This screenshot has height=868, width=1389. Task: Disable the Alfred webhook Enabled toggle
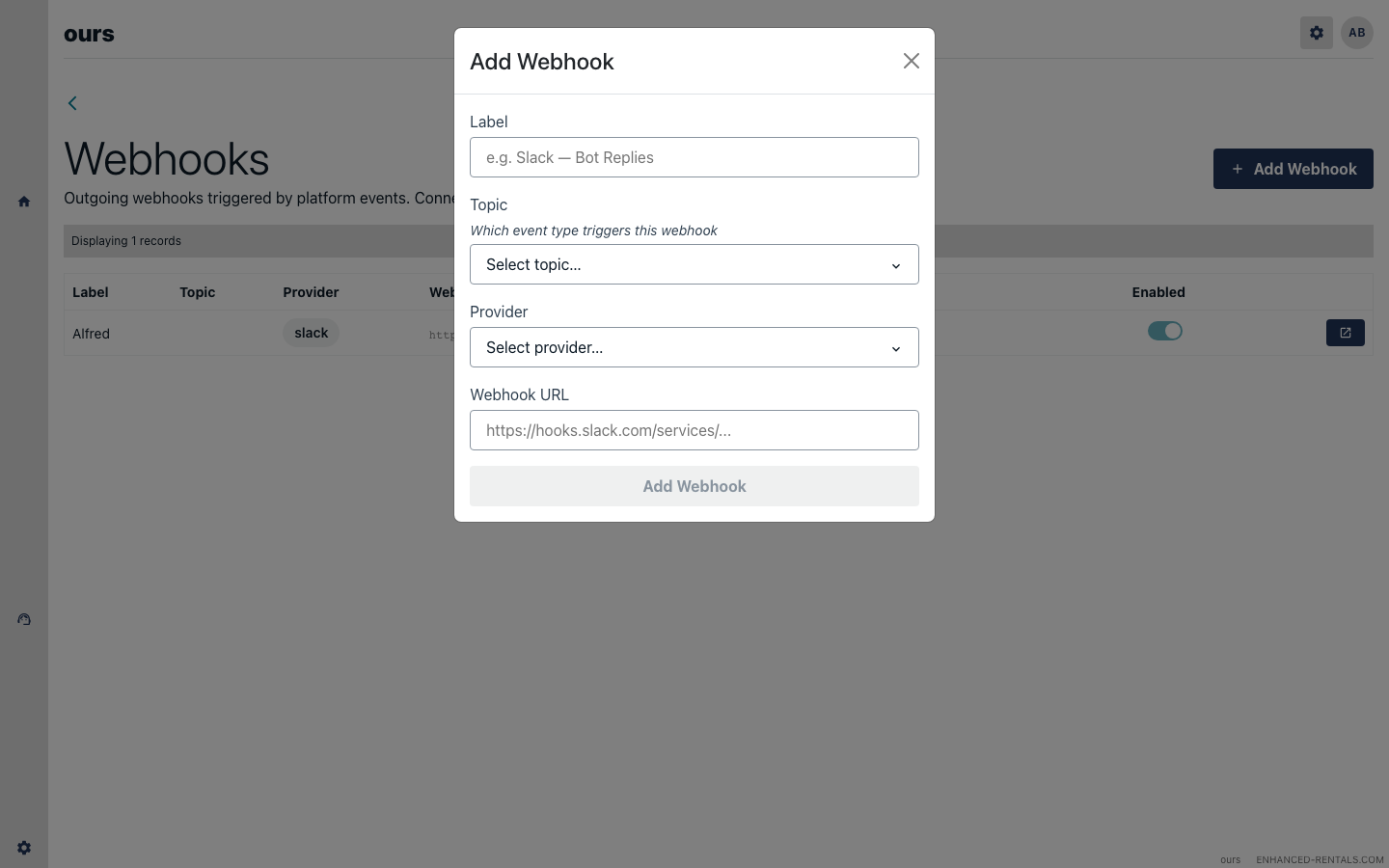coord(1164,331)
